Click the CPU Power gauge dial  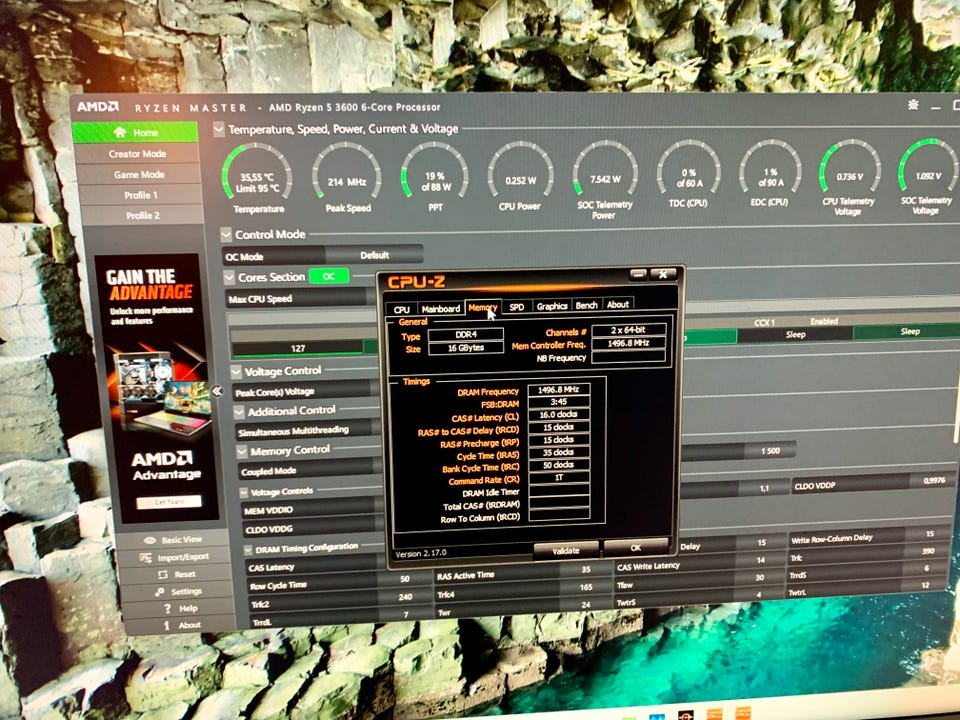(520, 170)
